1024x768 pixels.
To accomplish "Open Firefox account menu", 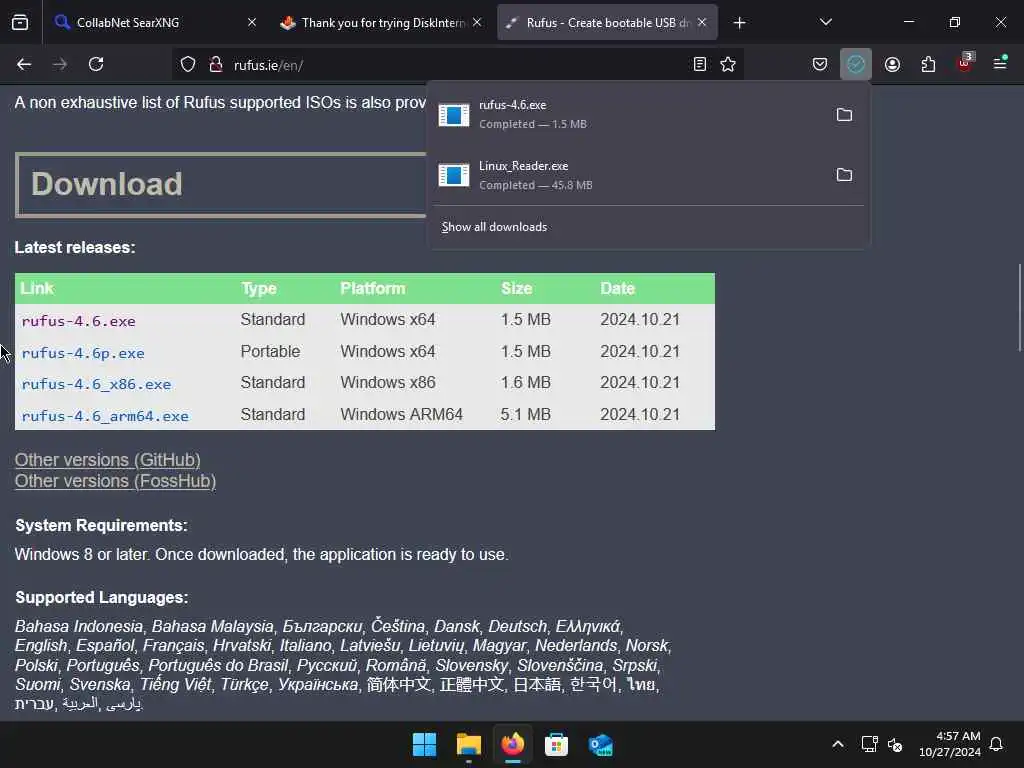I will (892, 64).
